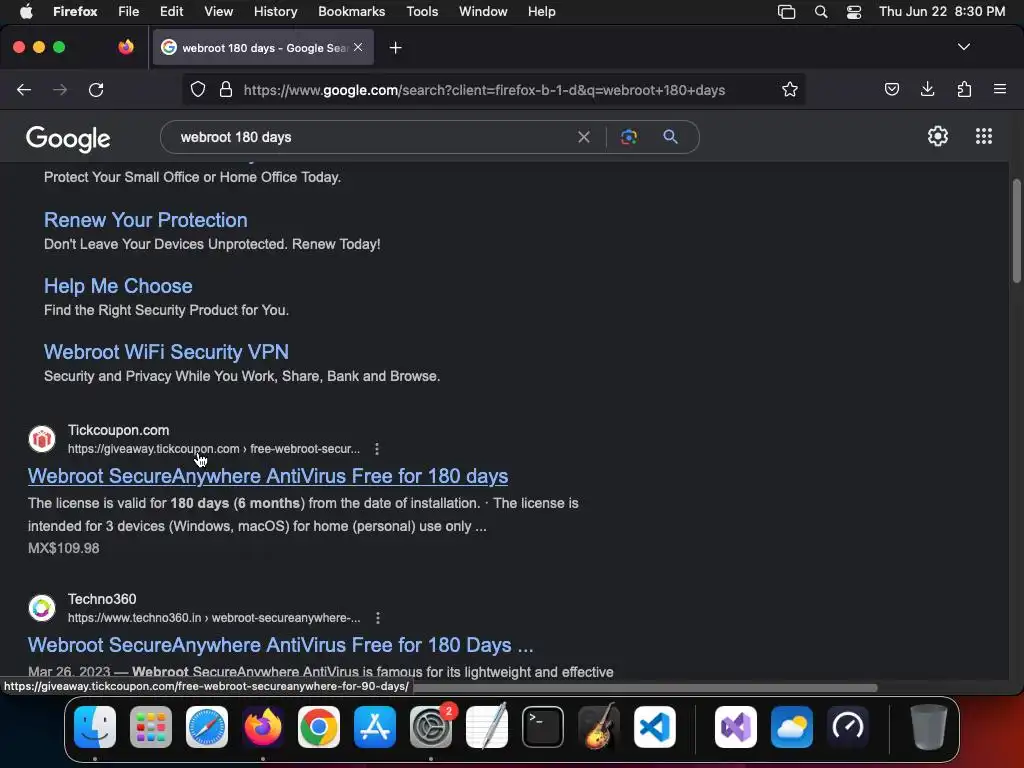Open Techno360 Webroot Free for 180 Days result

[x=281, y=645]
